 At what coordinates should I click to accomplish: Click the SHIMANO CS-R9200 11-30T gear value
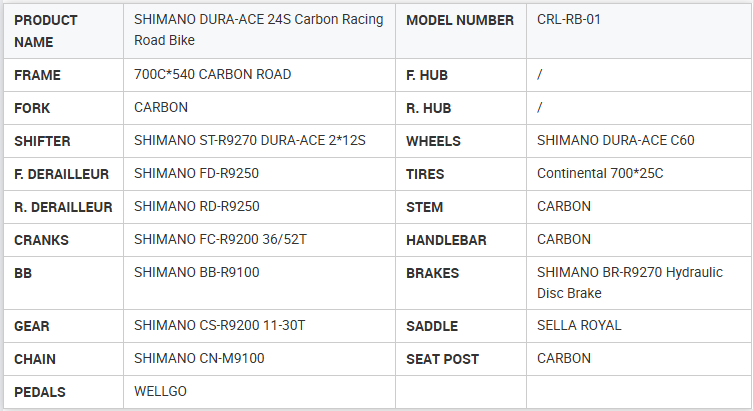[219, 326]
